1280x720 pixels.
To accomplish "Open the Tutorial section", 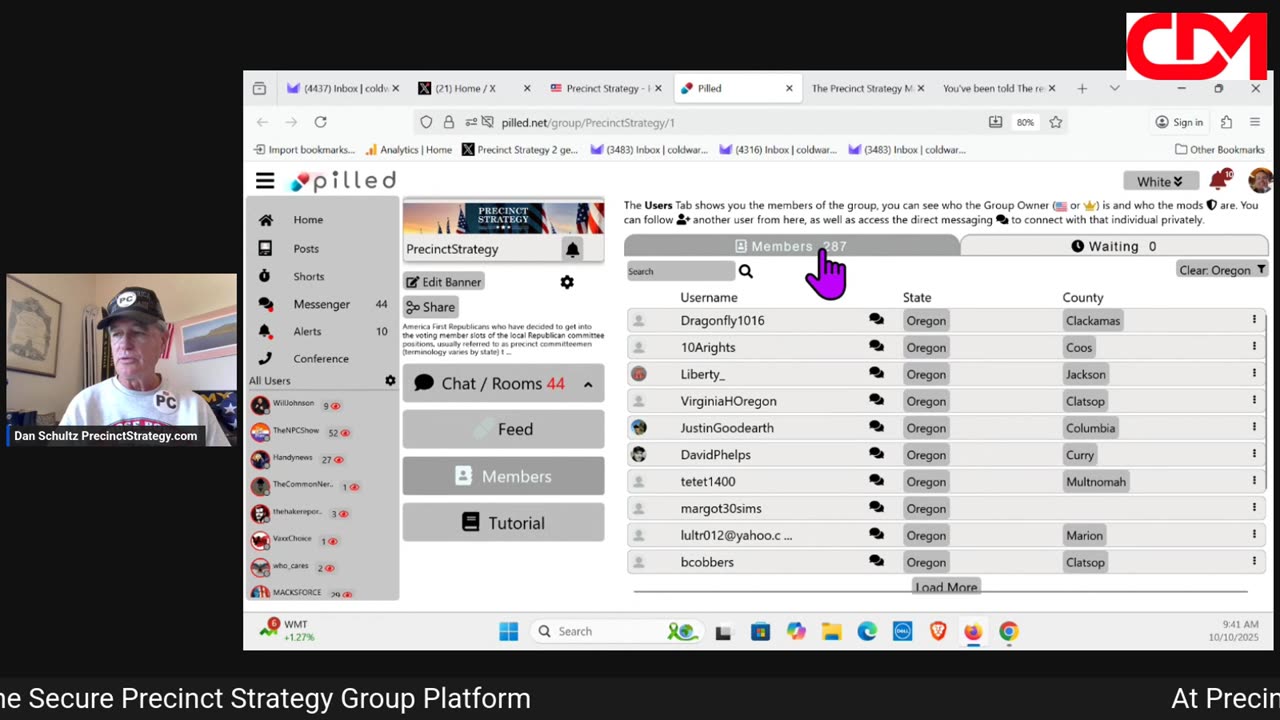I will click(503, 522).
